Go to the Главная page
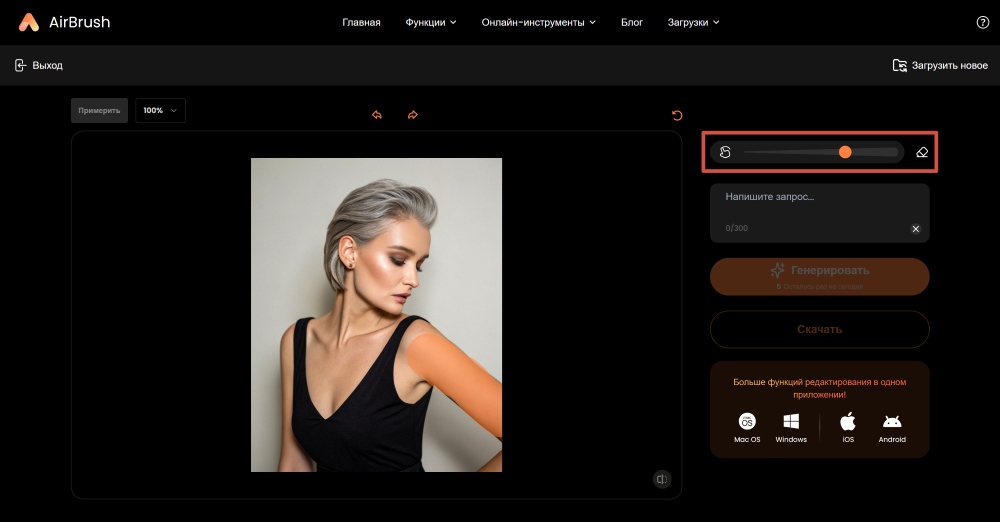This screenshot has width=1000, height=522. pyautogui.click(x=361, y=22)
